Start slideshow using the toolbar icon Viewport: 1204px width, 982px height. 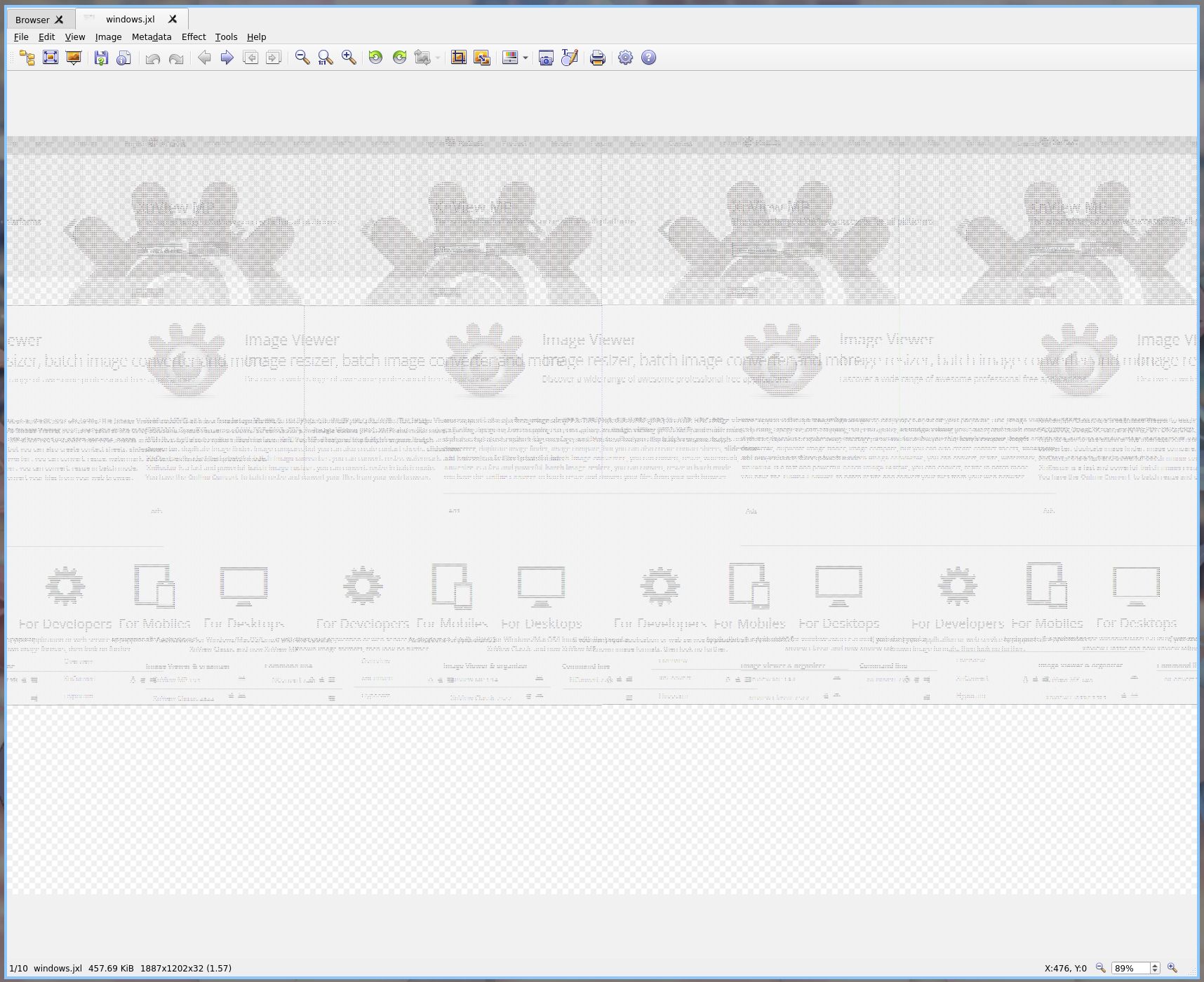73,58
